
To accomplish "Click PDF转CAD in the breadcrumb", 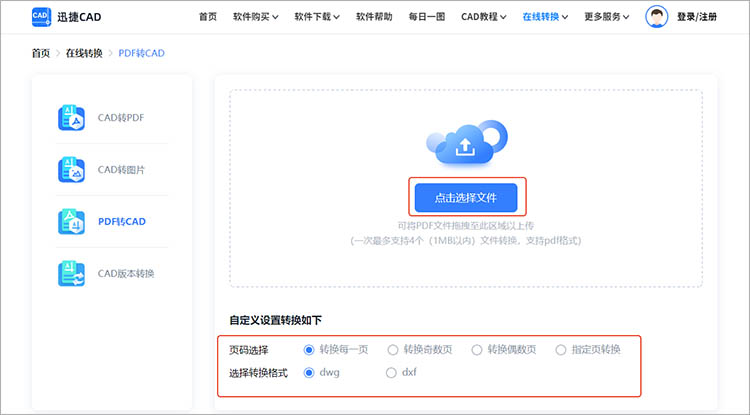I will tap(142, 53).
